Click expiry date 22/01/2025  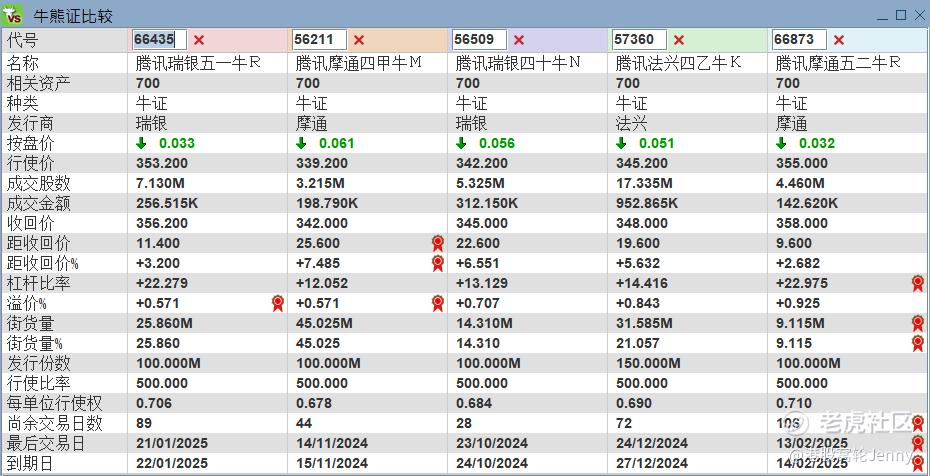(172, 464)
